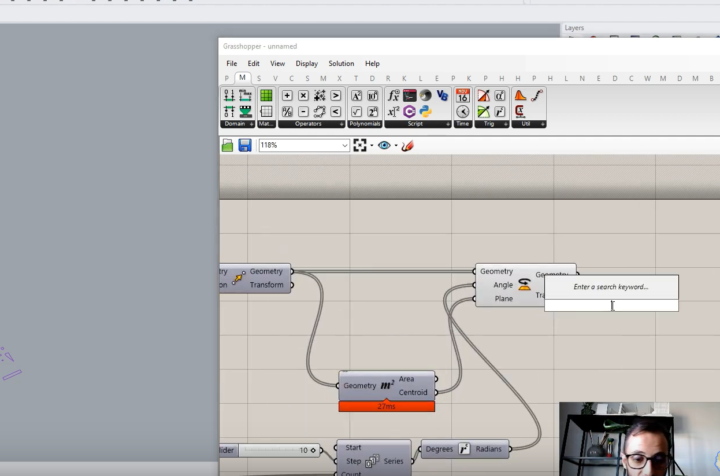Choose the Multiplication operator icon
This screenshot has height=476, width=720.
pyautogui.click(x=303, y=95)
